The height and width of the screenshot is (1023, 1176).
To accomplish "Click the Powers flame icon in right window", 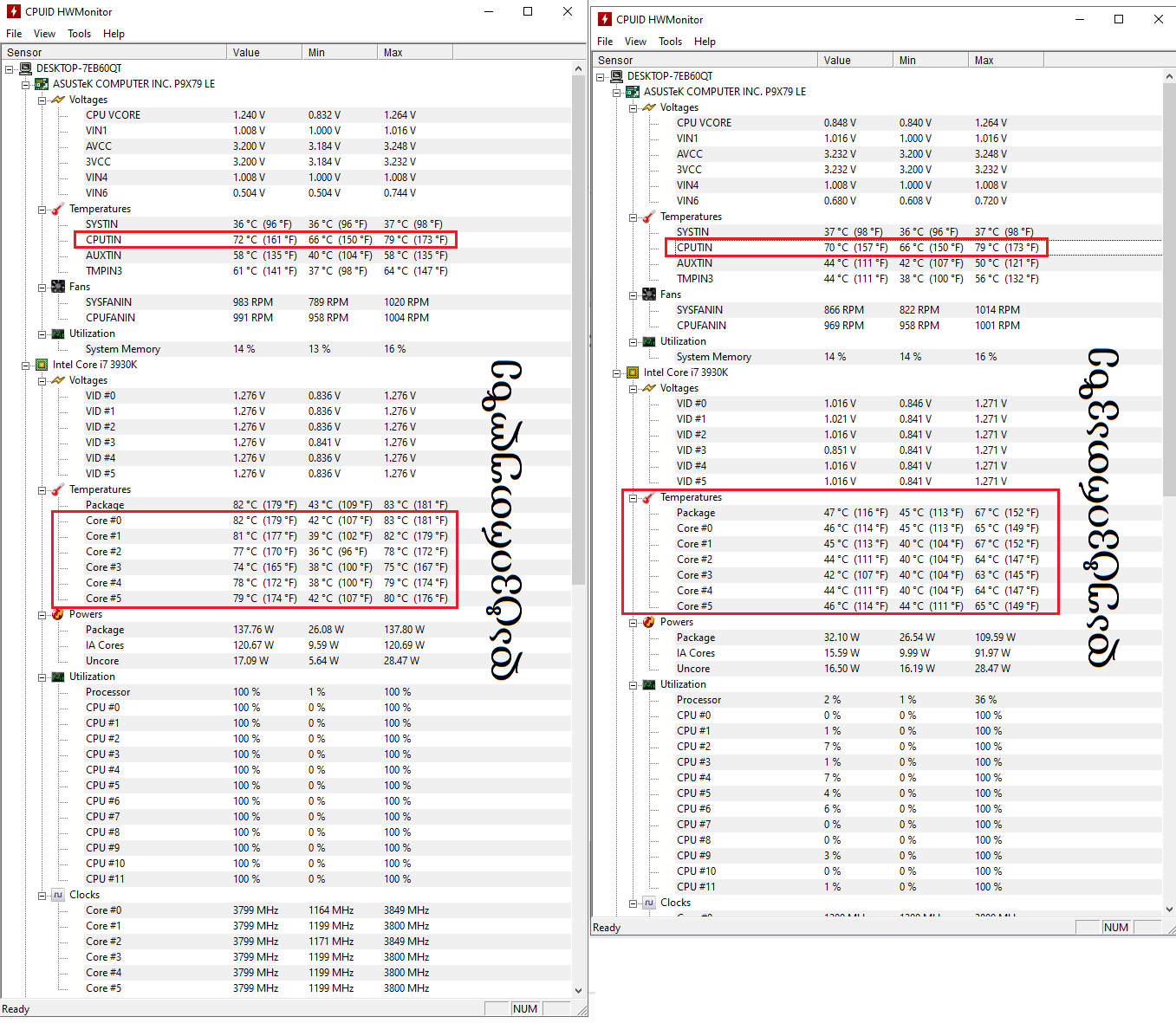I will click(x=649, y=622).
